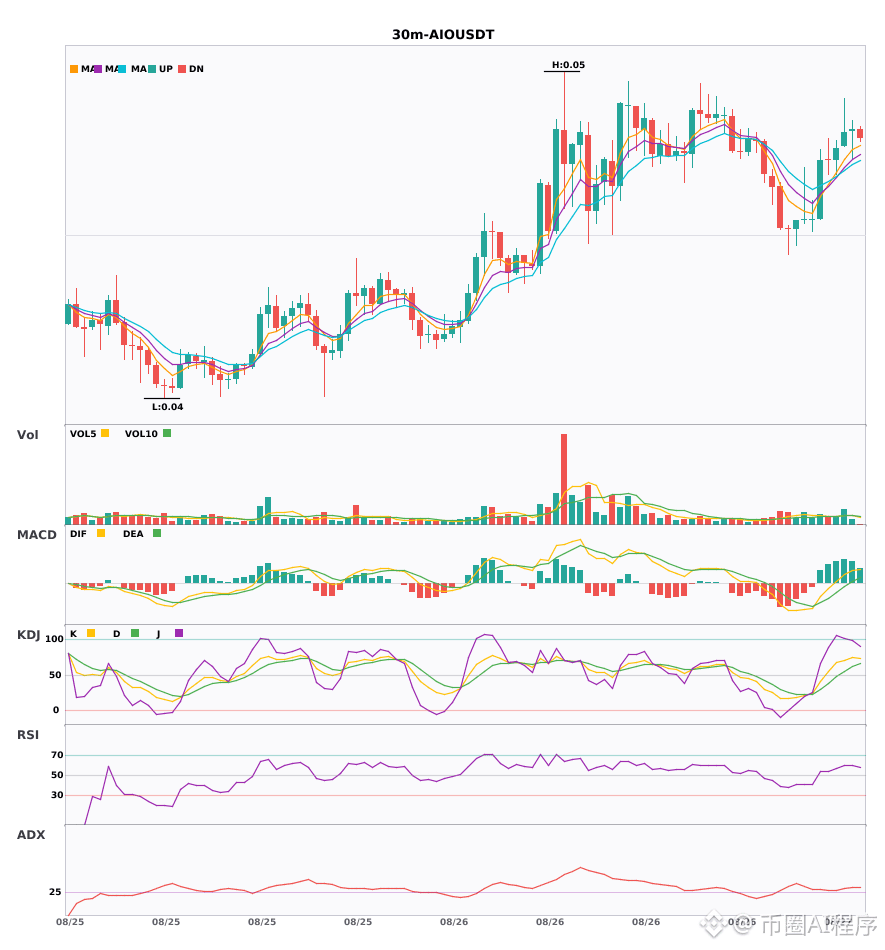Viewport: 885px width, 950px height.
Task: Click the H:0.05 high price label
Action: pyautogui.click(x=568, y=65)
